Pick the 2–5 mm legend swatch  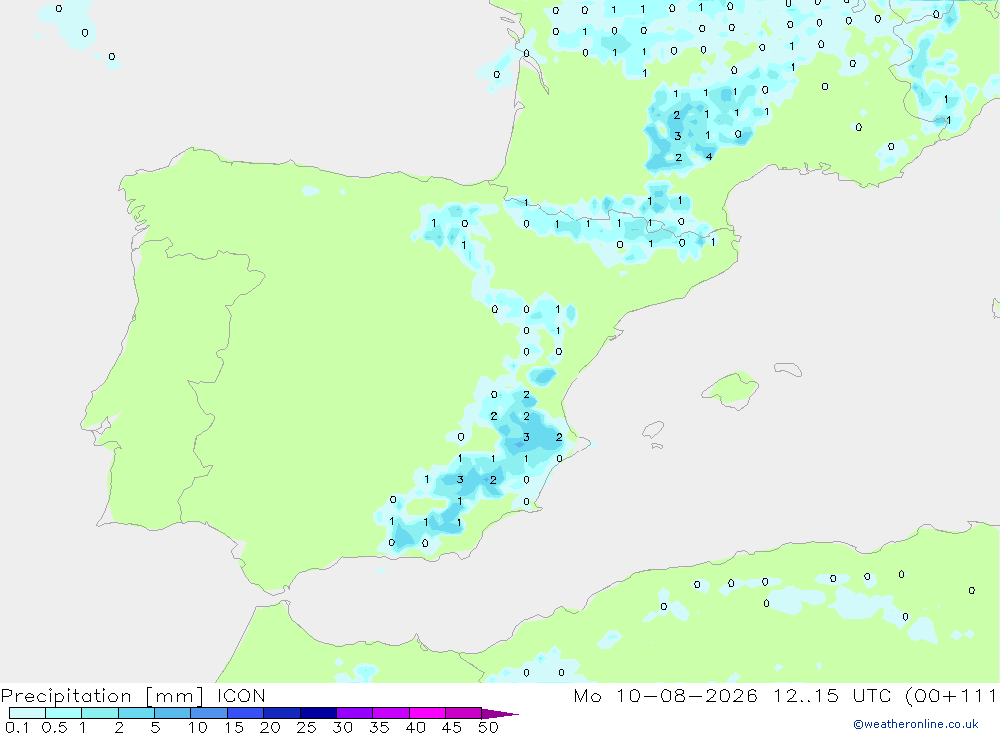pos(136,713)
